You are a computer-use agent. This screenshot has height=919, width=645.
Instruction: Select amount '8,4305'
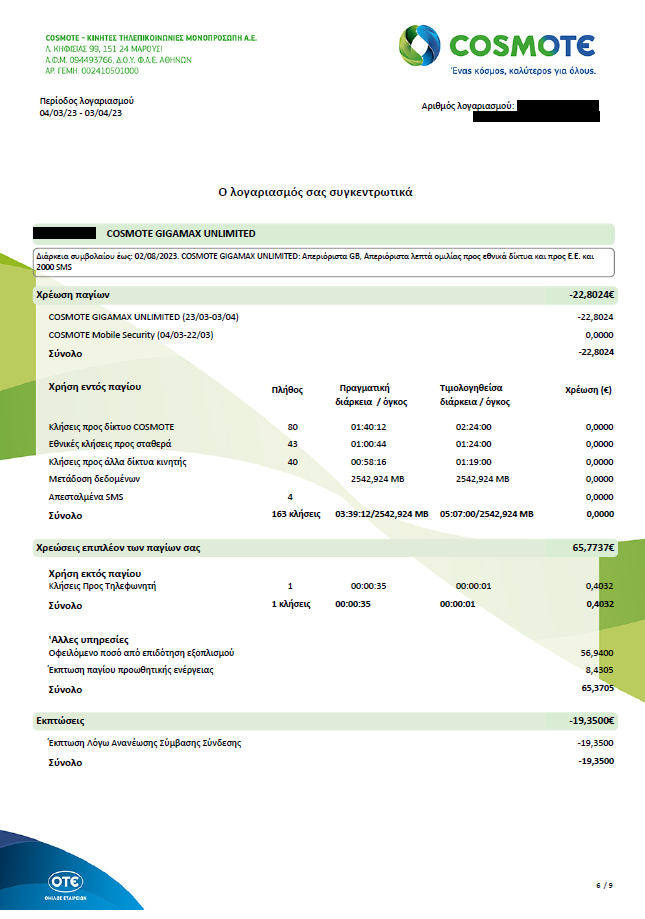point(600,670)
